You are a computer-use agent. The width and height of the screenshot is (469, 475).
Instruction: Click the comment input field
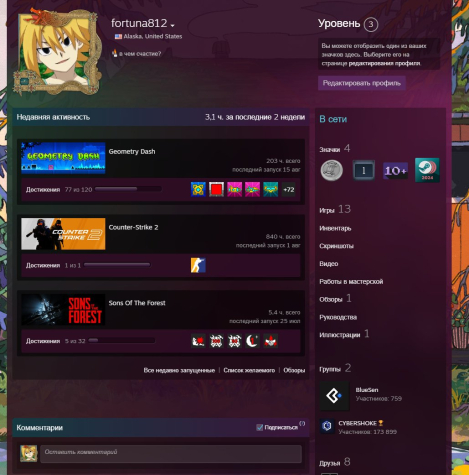171,453
